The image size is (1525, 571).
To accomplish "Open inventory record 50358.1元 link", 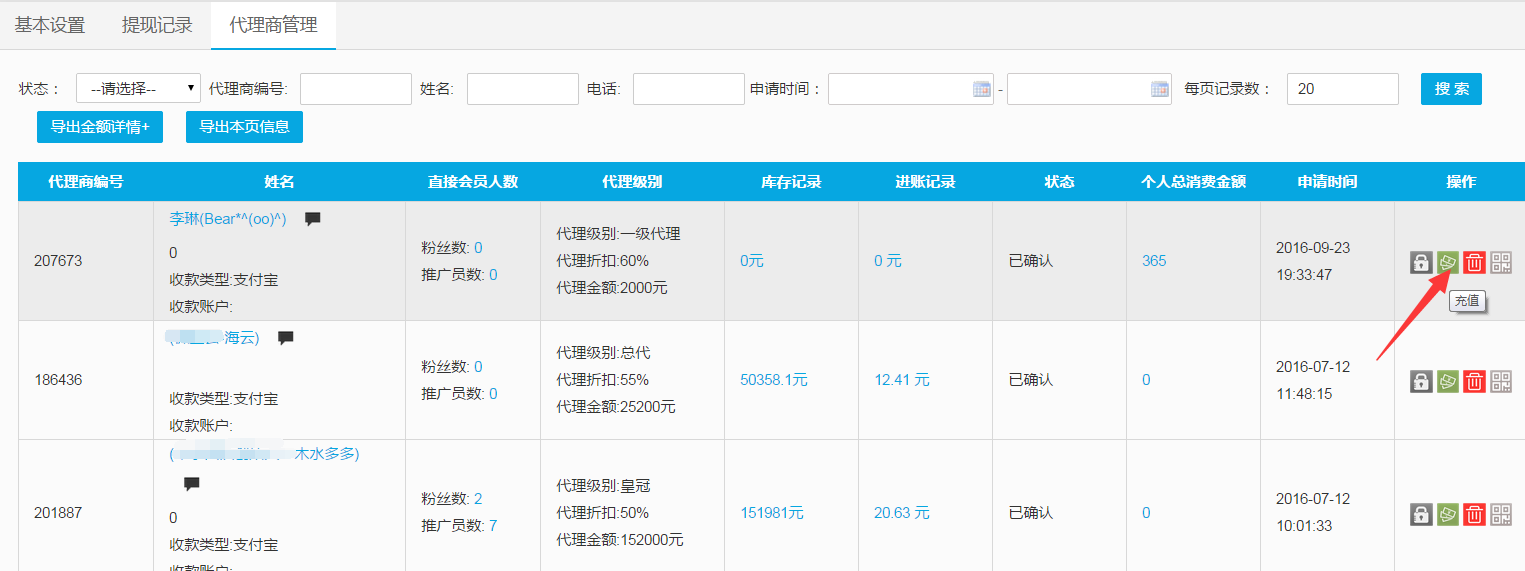I will pos(773,380).
